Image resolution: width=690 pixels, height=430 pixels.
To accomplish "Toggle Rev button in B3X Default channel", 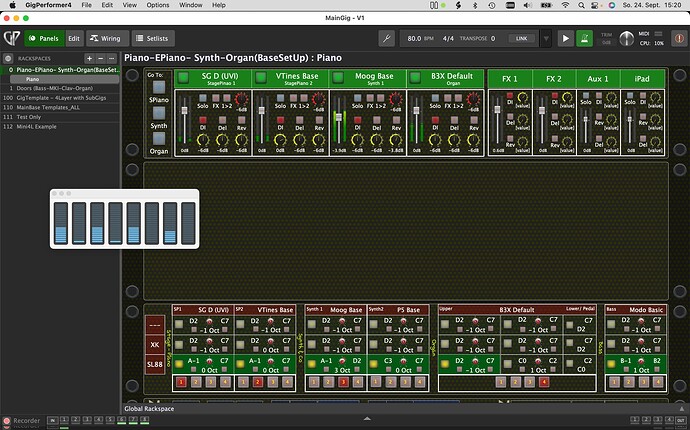I will pyautogui.click(x=474, y=120).
